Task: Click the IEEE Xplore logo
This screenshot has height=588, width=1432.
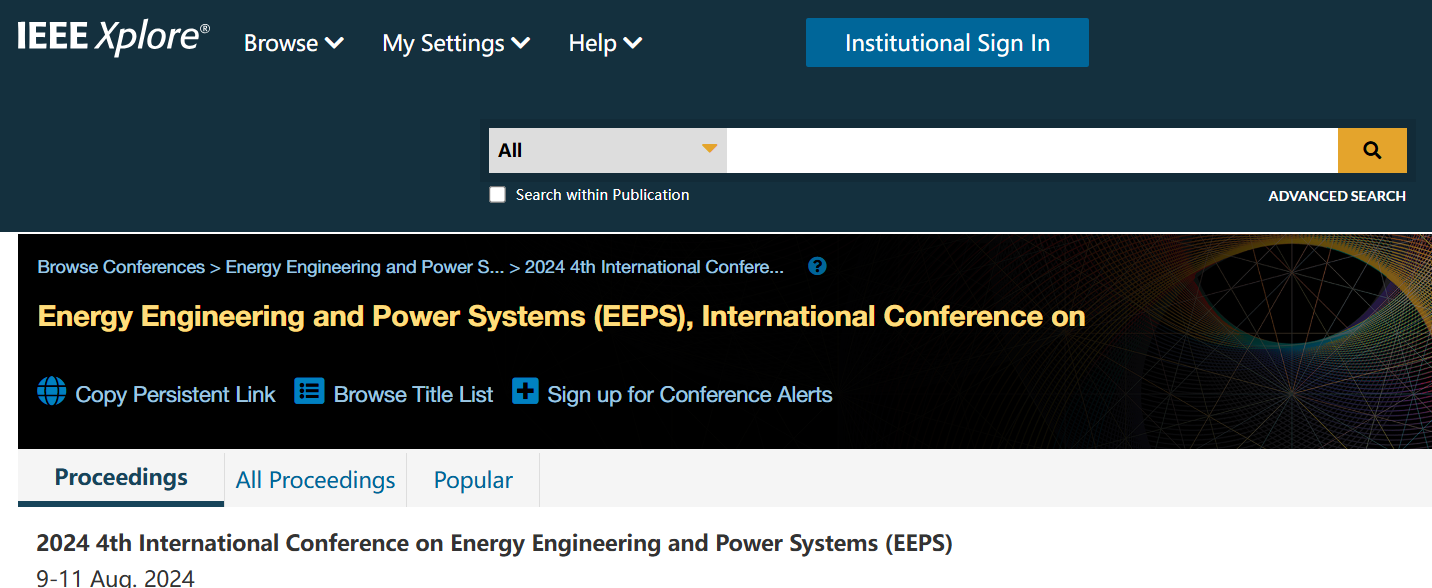Action: tap(113, 37)
